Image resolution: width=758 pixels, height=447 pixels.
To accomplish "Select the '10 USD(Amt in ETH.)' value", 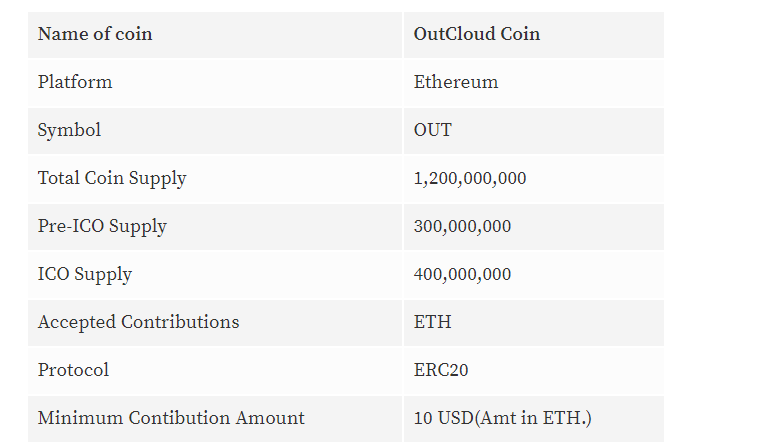I will coord(502,418).
